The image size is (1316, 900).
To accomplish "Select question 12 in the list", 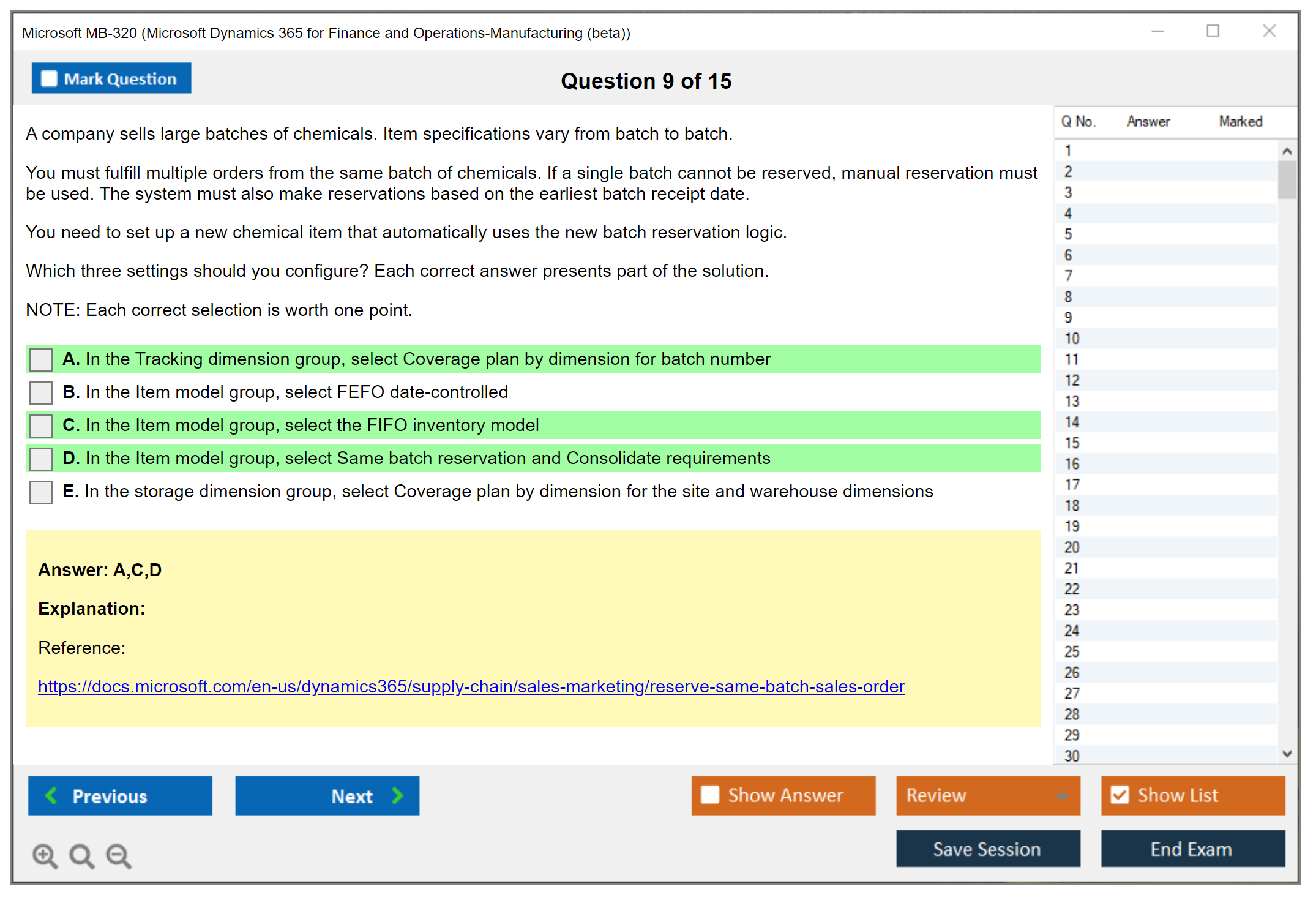I will point(1072,380).
